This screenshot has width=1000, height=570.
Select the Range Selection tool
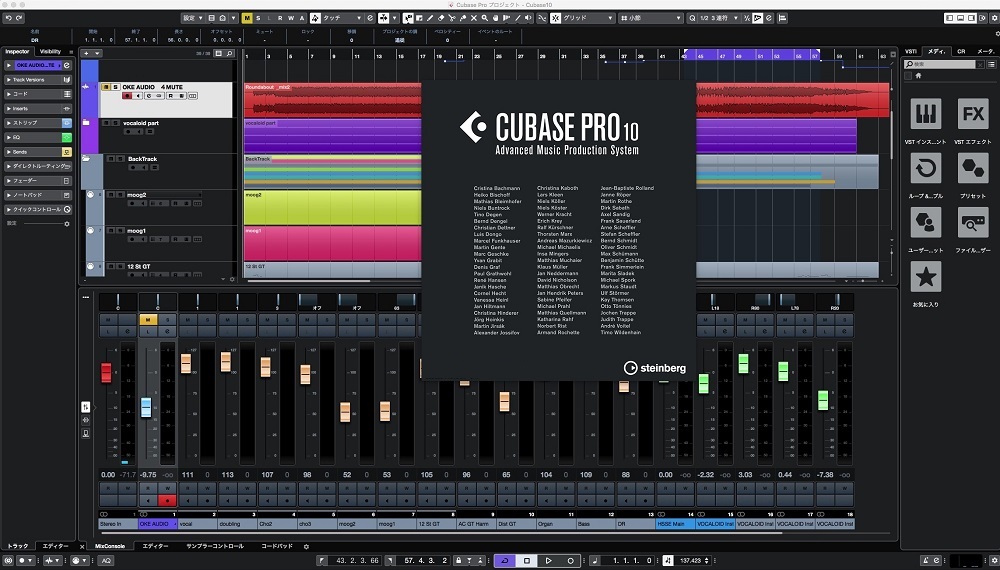point(419,18)
